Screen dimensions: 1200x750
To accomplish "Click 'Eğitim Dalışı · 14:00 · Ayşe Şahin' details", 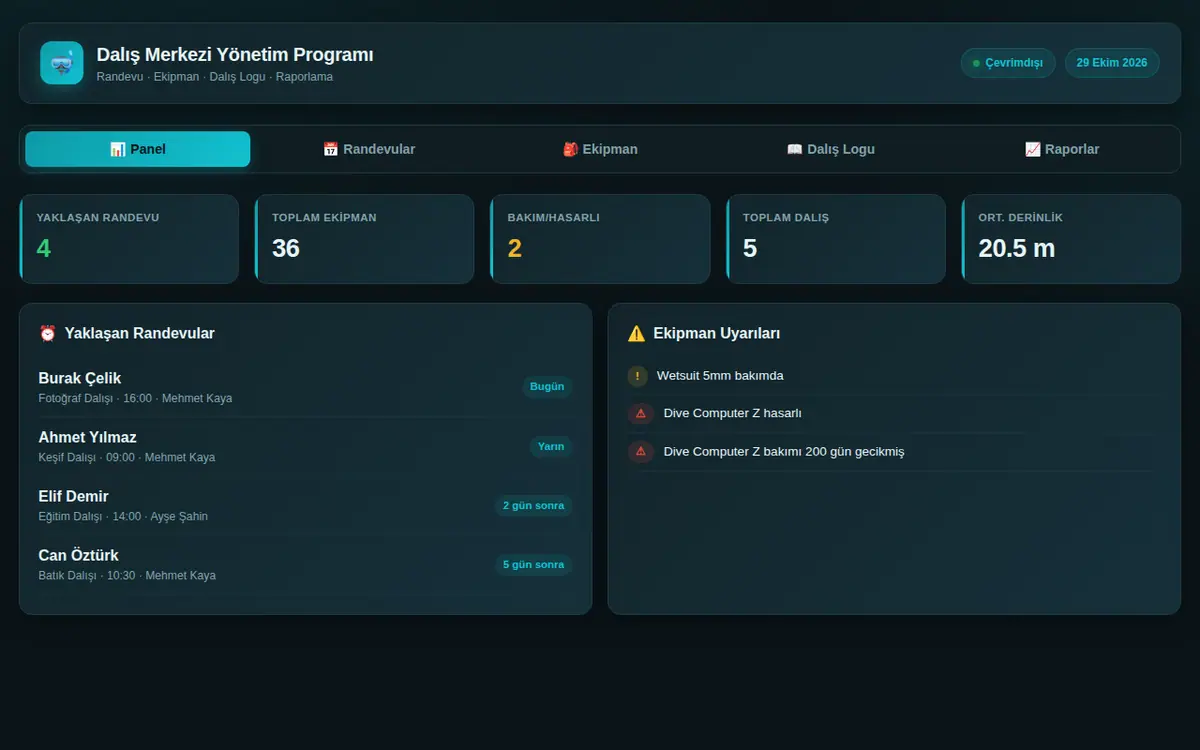I will [123, 516].
